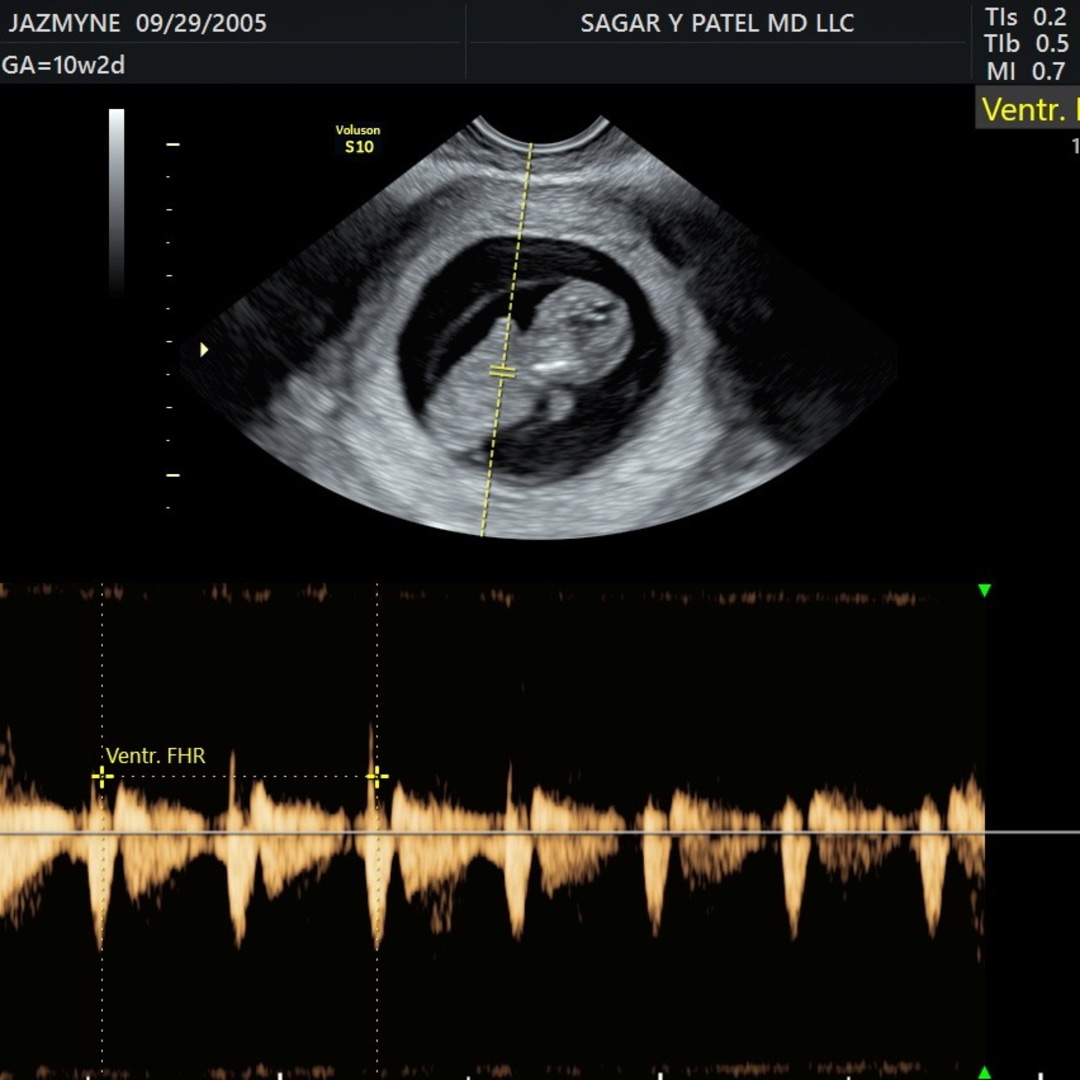Click the GA=10w2d gestational age label
Screen dimensions: 1080x1080
coord(63,65)
